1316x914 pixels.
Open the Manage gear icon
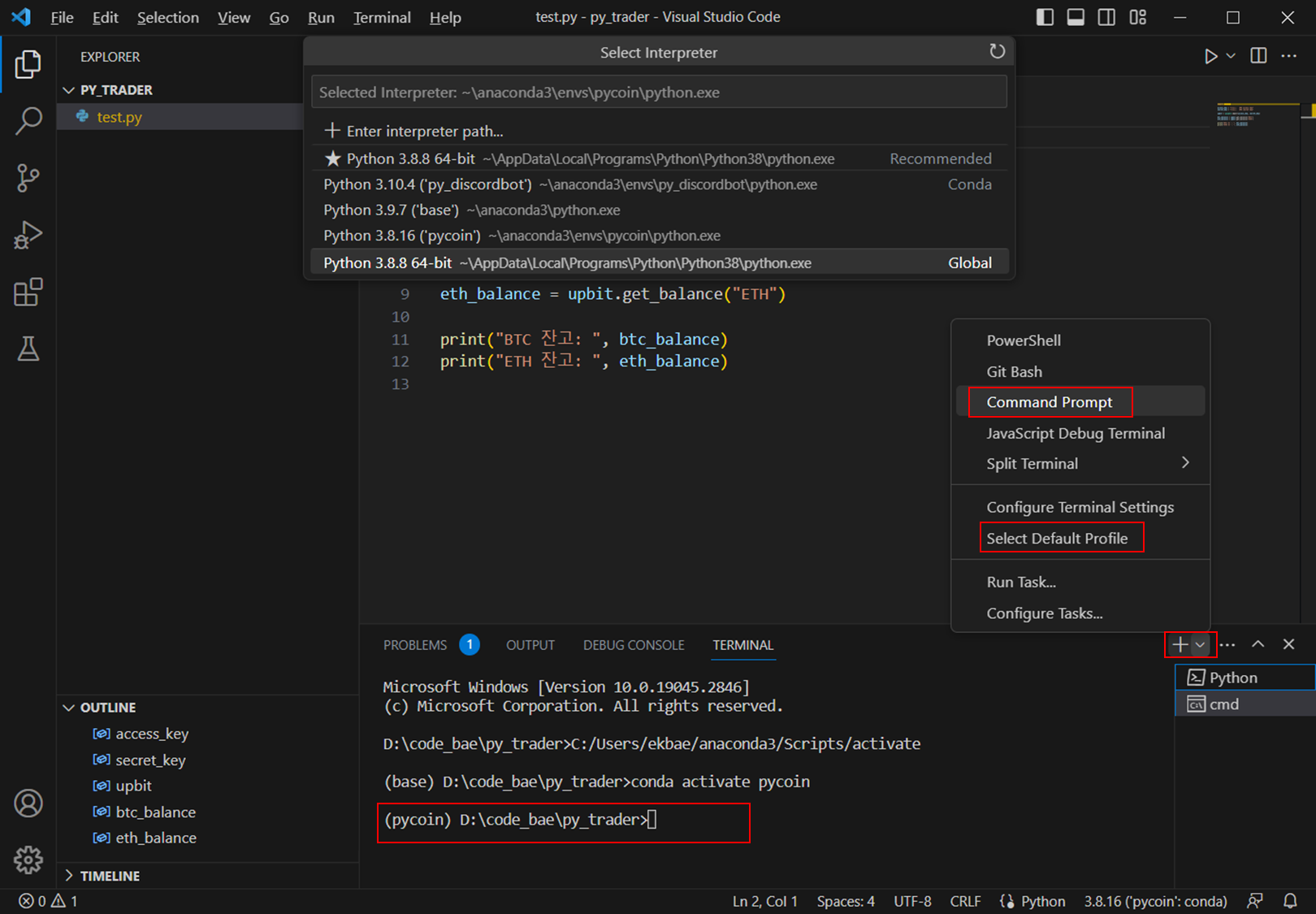click(28, 860)
